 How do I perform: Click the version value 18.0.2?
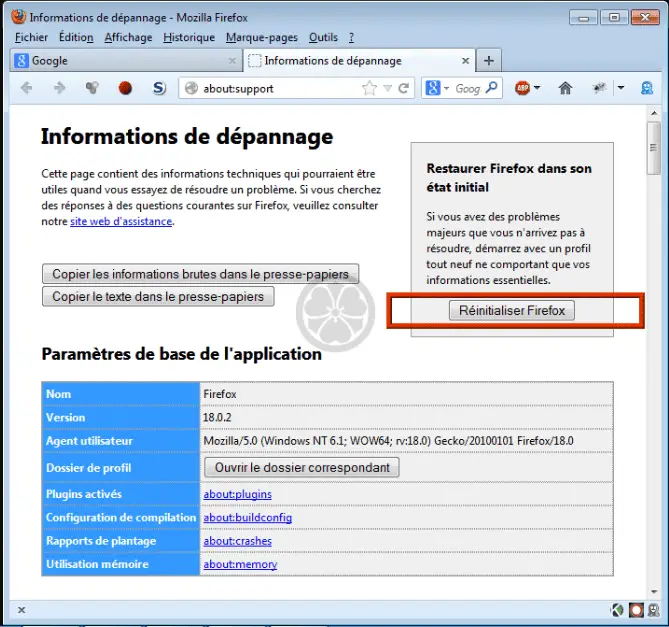pyautogui.click(x=217, y=417)
